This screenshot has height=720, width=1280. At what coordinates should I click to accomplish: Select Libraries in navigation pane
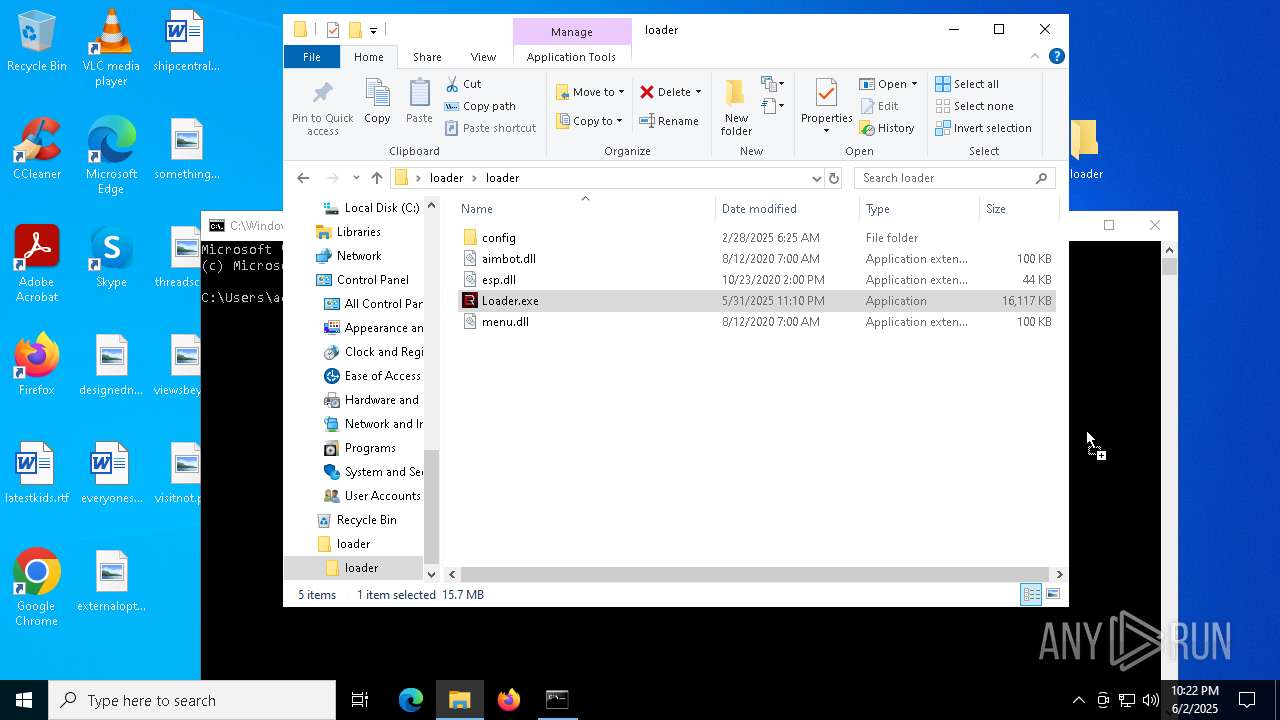[358, 232]
